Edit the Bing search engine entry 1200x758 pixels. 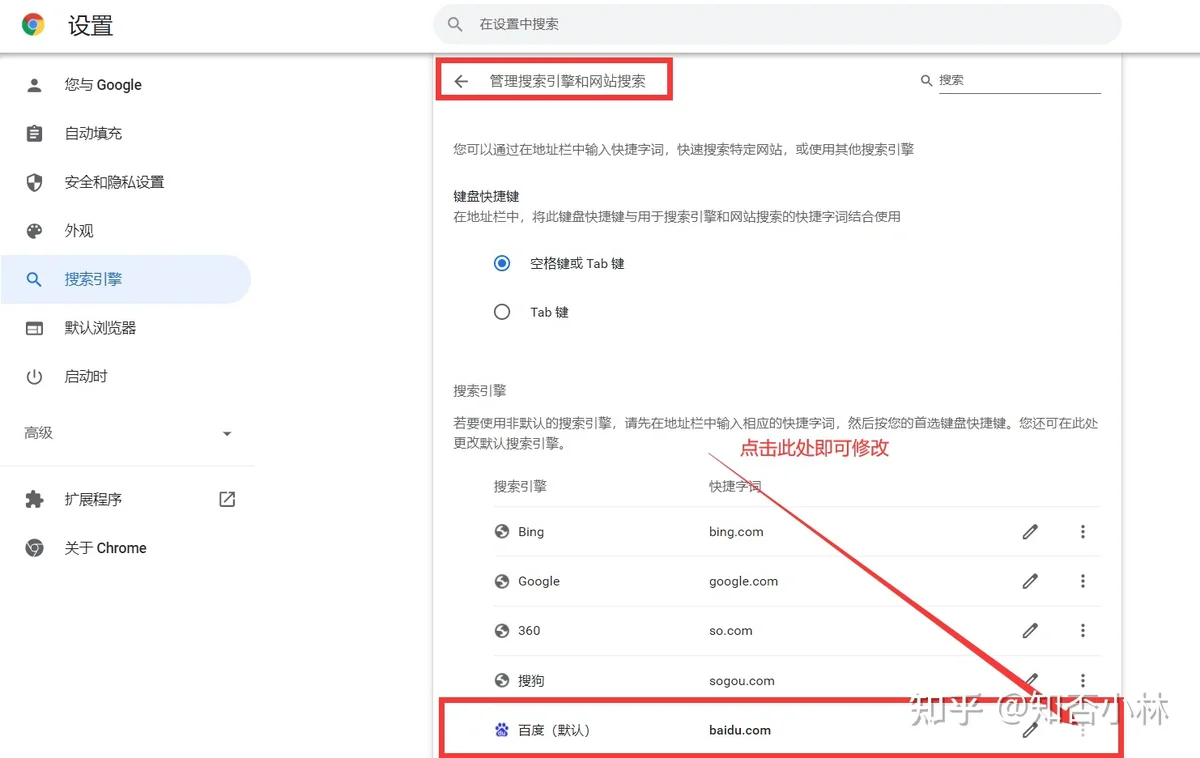tap(1030, 532)
